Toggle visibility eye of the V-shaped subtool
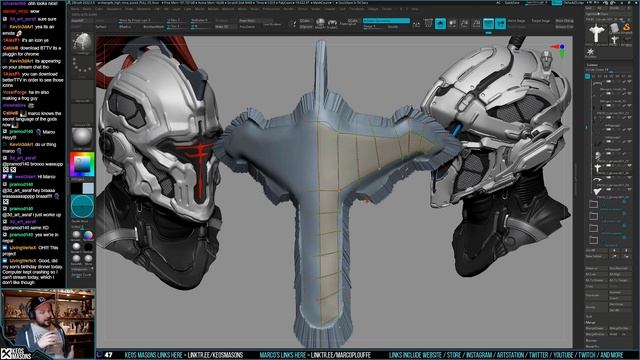This screenshot has width=640, height=360. click(630, 189)
